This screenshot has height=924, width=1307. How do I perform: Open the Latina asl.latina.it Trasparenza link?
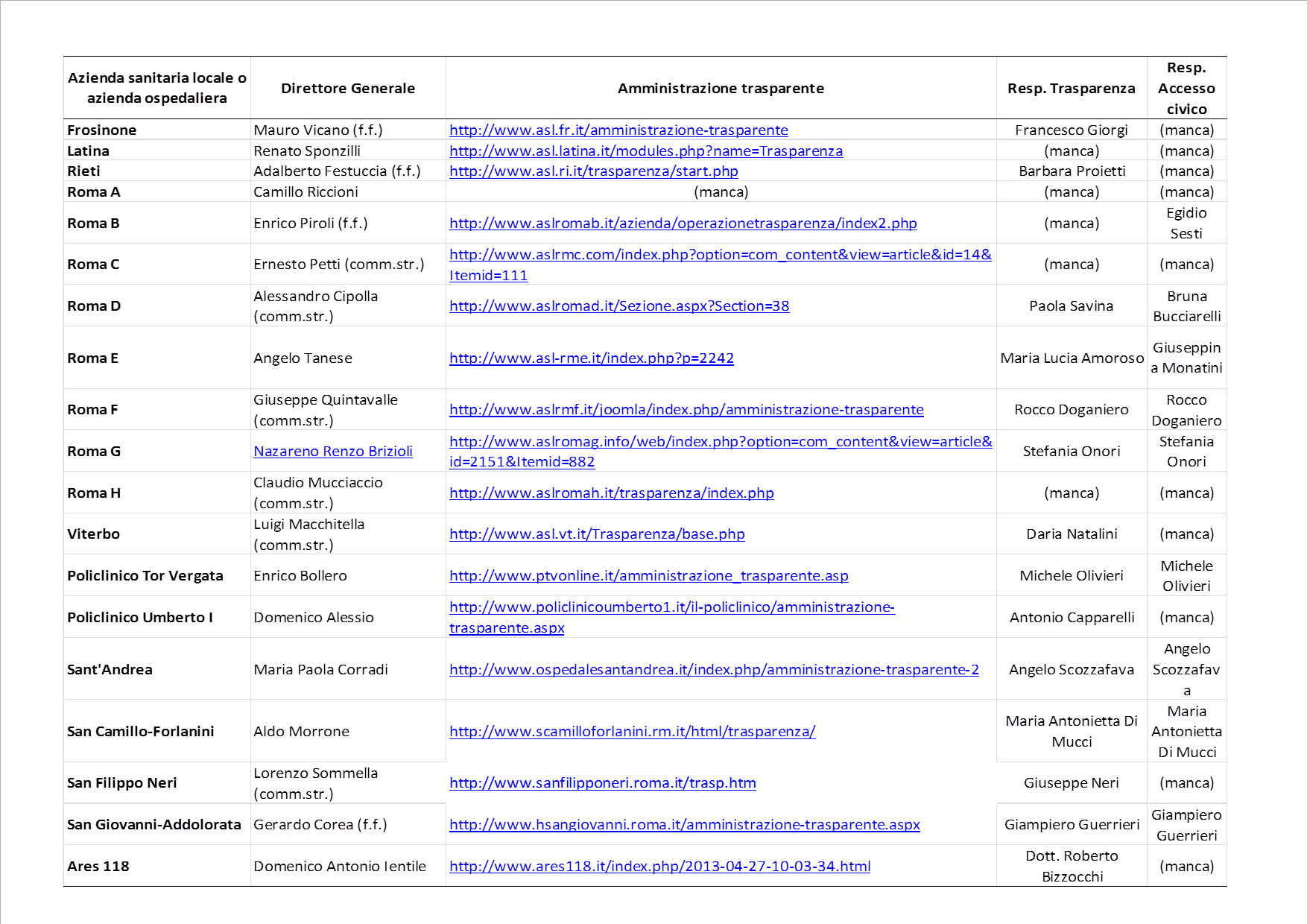pyautogui.click(x=646, y=151)
